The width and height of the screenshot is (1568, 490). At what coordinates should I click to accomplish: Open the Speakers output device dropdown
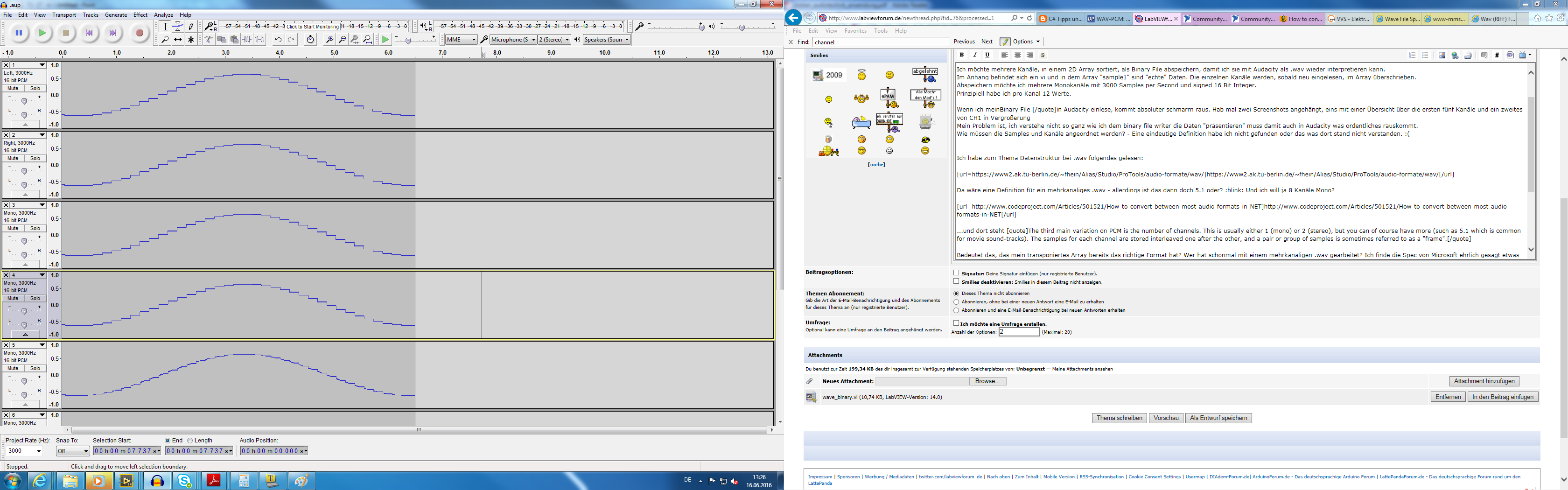606,40
